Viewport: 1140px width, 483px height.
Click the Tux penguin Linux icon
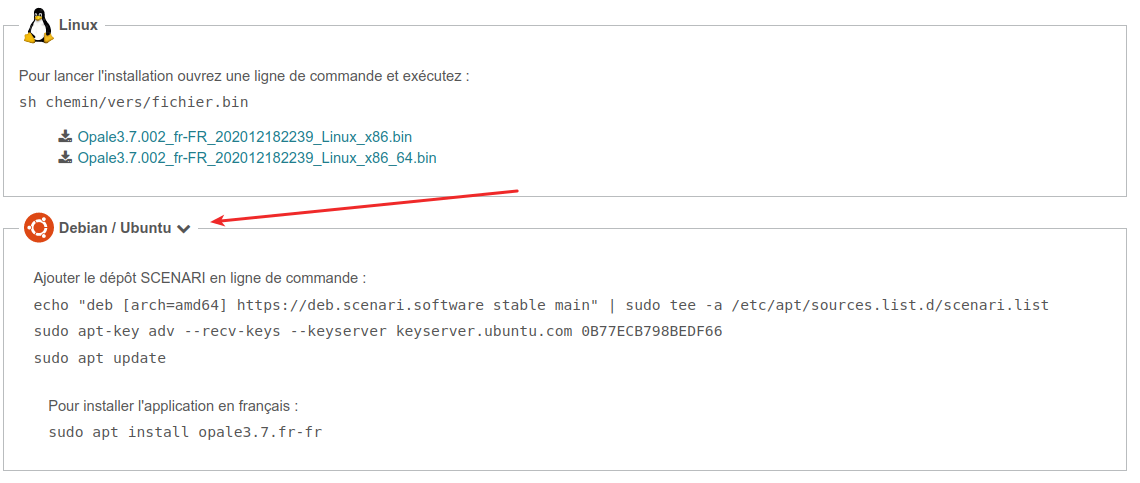(x=39, y=24)
